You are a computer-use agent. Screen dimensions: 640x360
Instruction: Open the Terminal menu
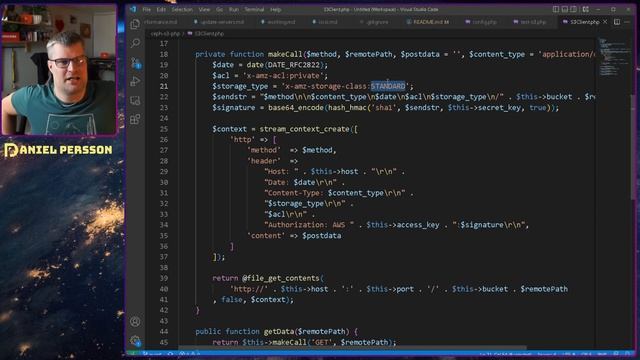click(254, 9)
